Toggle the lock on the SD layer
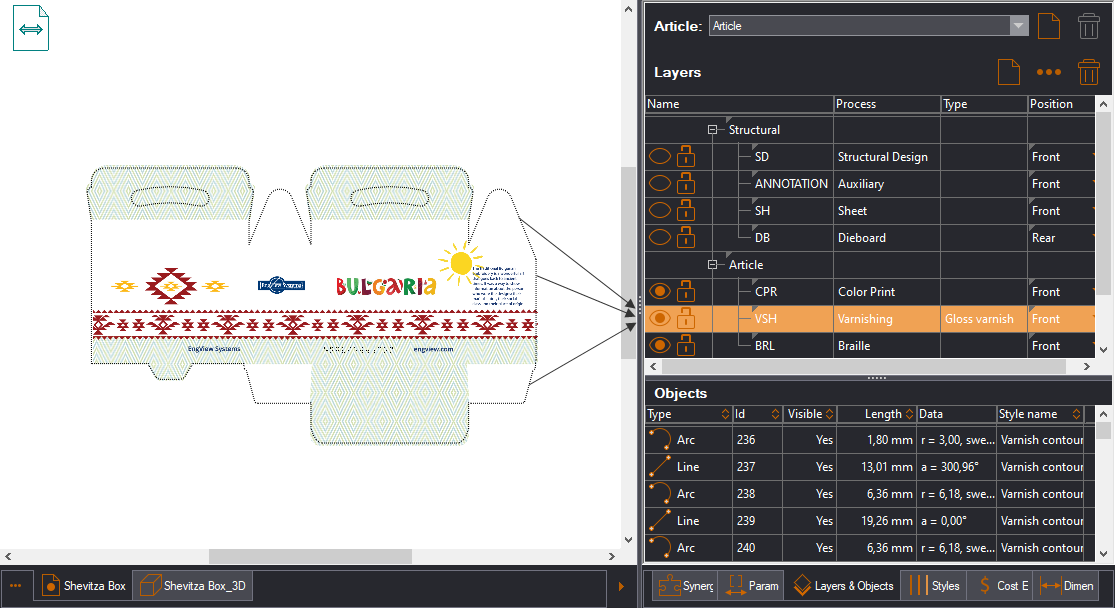 687,157
